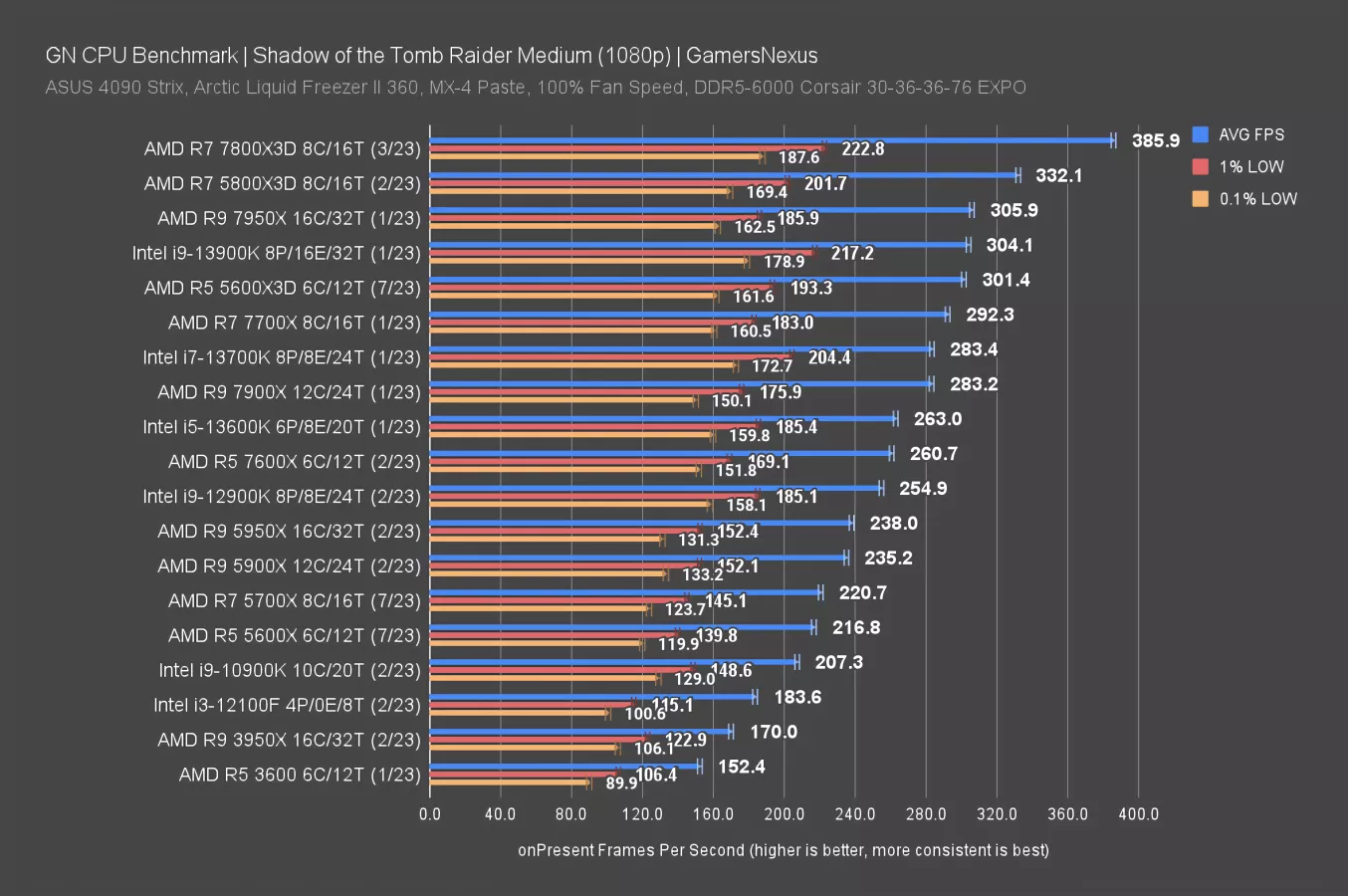This screenshot has width=1348, height=896.
Task: Click the onPresent Frames Per Second axis title
Action: (783, 849)
